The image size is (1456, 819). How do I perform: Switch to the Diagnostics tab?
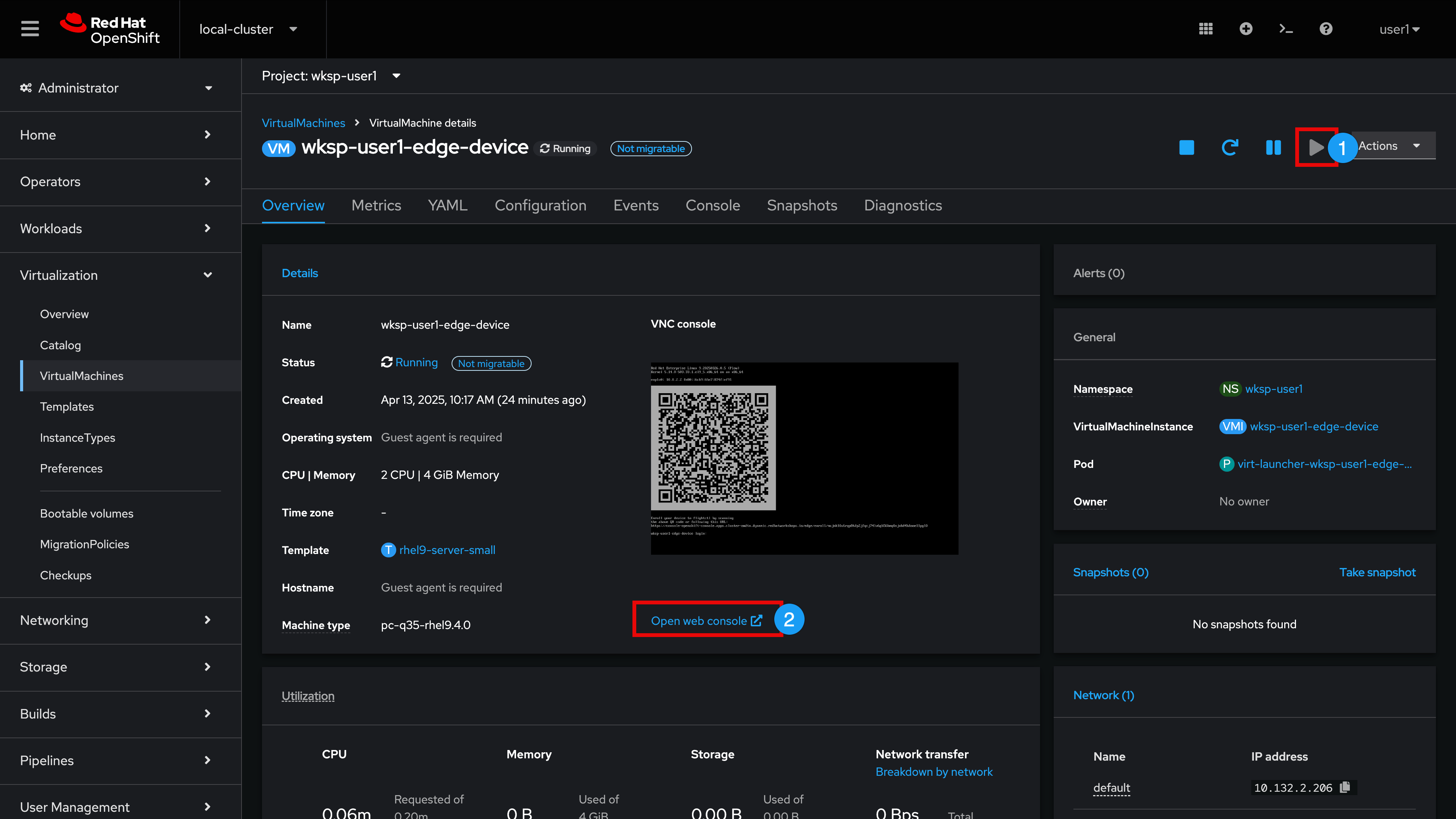tap(903, 205)
